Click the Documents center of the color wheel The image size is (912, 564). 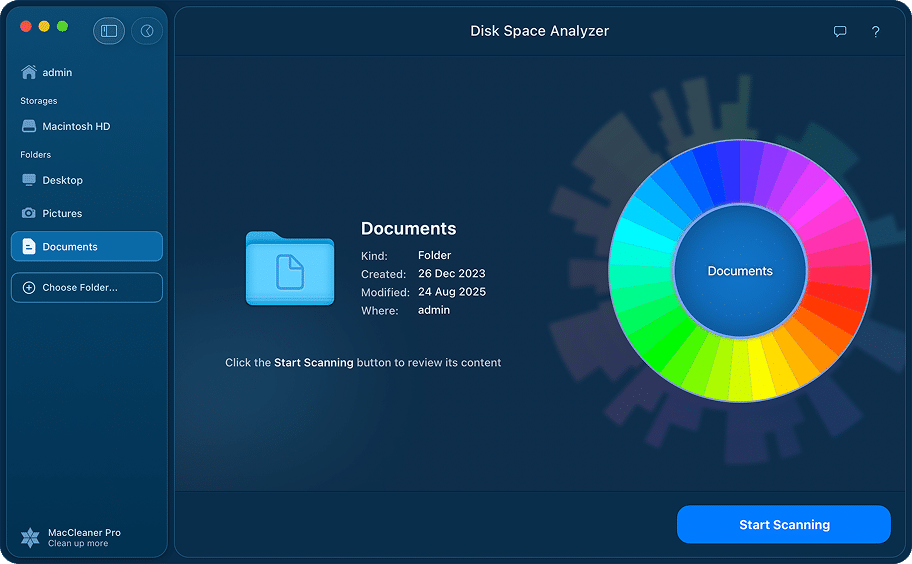(740, 271)
